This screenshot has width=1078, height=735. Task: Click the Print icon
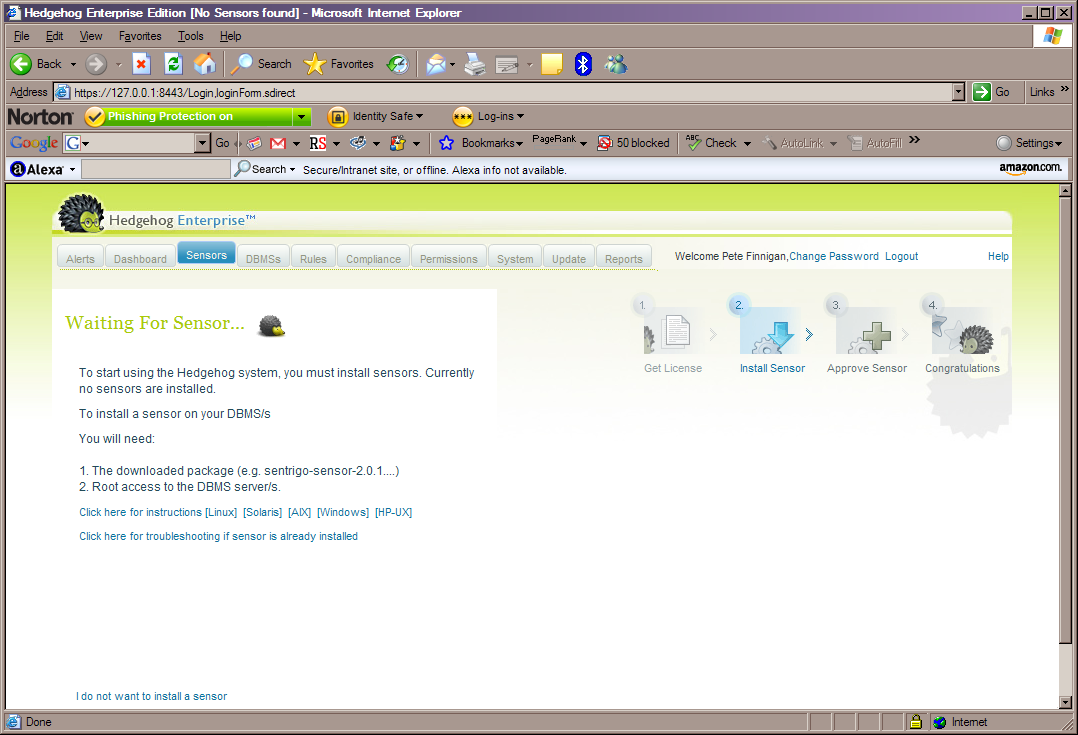(474, 64)
